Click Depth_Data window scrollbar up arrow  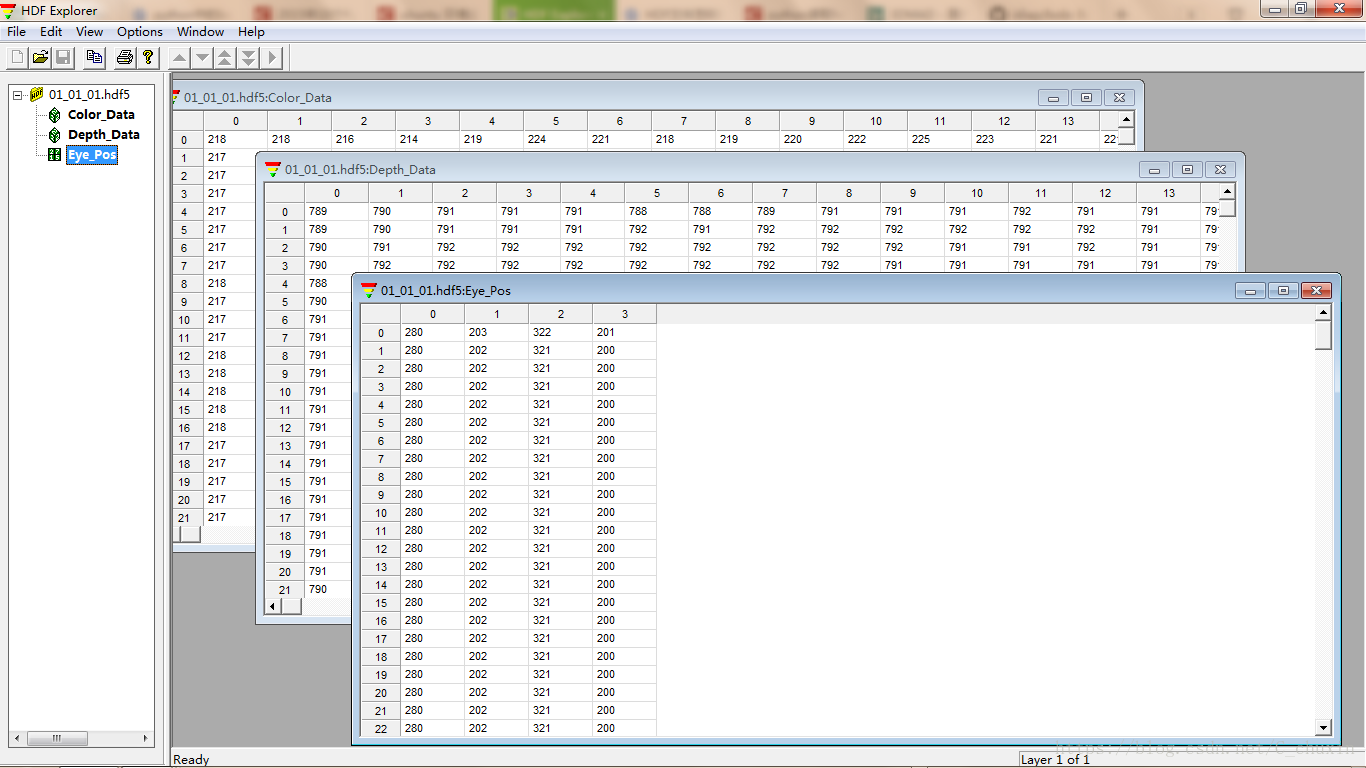(1228, 191)
